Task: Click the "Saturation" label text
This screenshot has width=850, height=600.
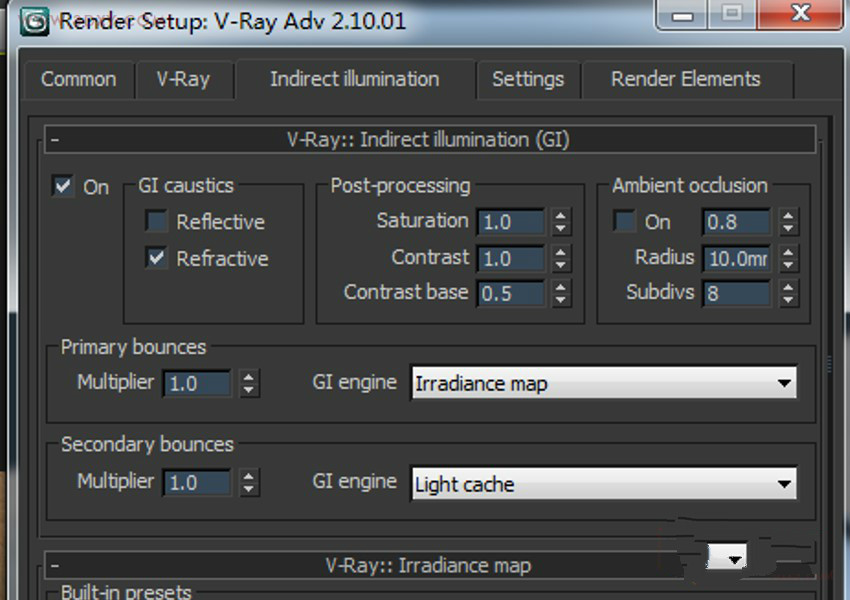Action: (423, 221)
